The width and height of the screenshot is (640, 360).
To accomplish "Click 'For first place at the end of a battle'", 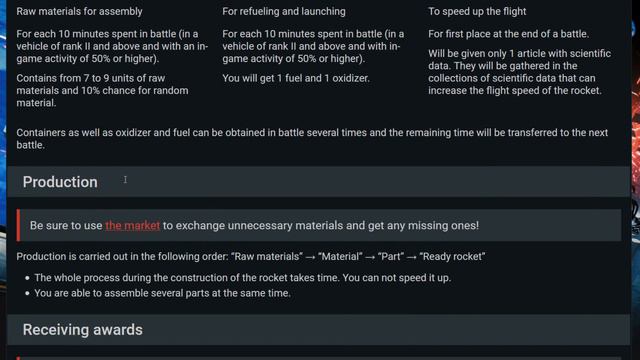I will [x=508, y=34].
